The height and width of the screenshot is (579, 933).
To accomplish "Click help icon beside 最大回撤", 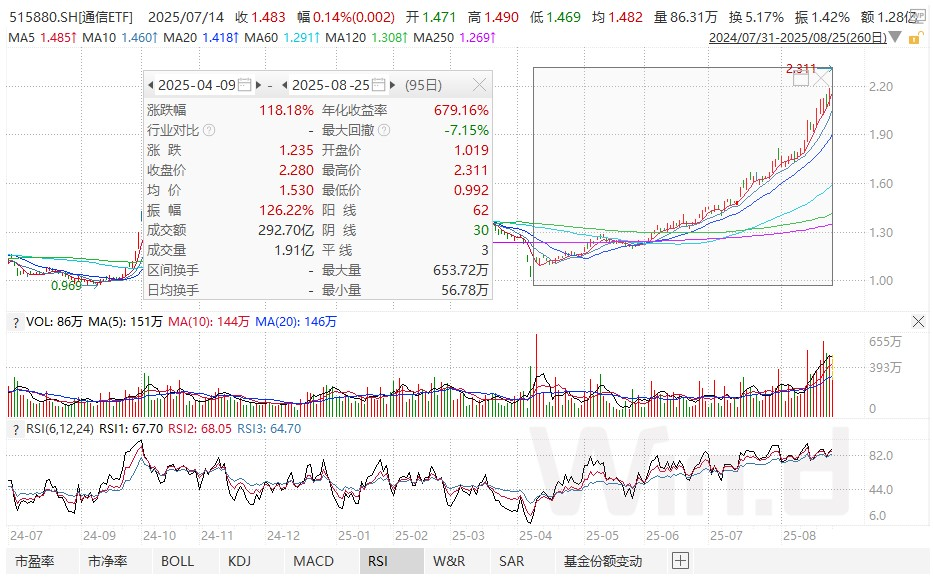I will 384,130.
